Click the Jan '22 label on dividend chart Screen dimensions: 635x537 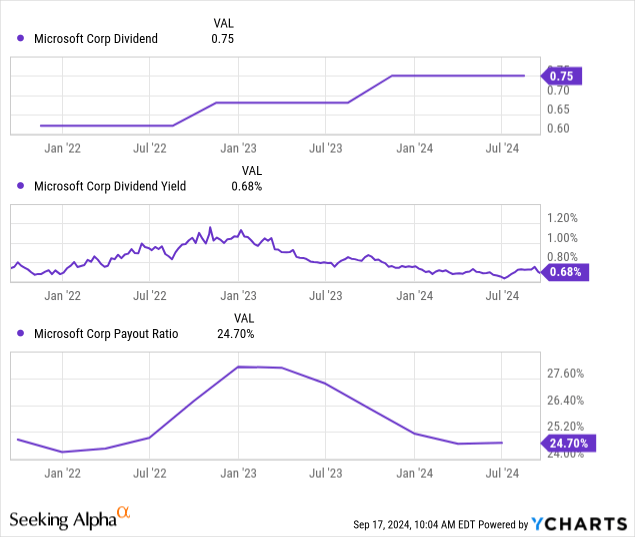pos(64,148)
